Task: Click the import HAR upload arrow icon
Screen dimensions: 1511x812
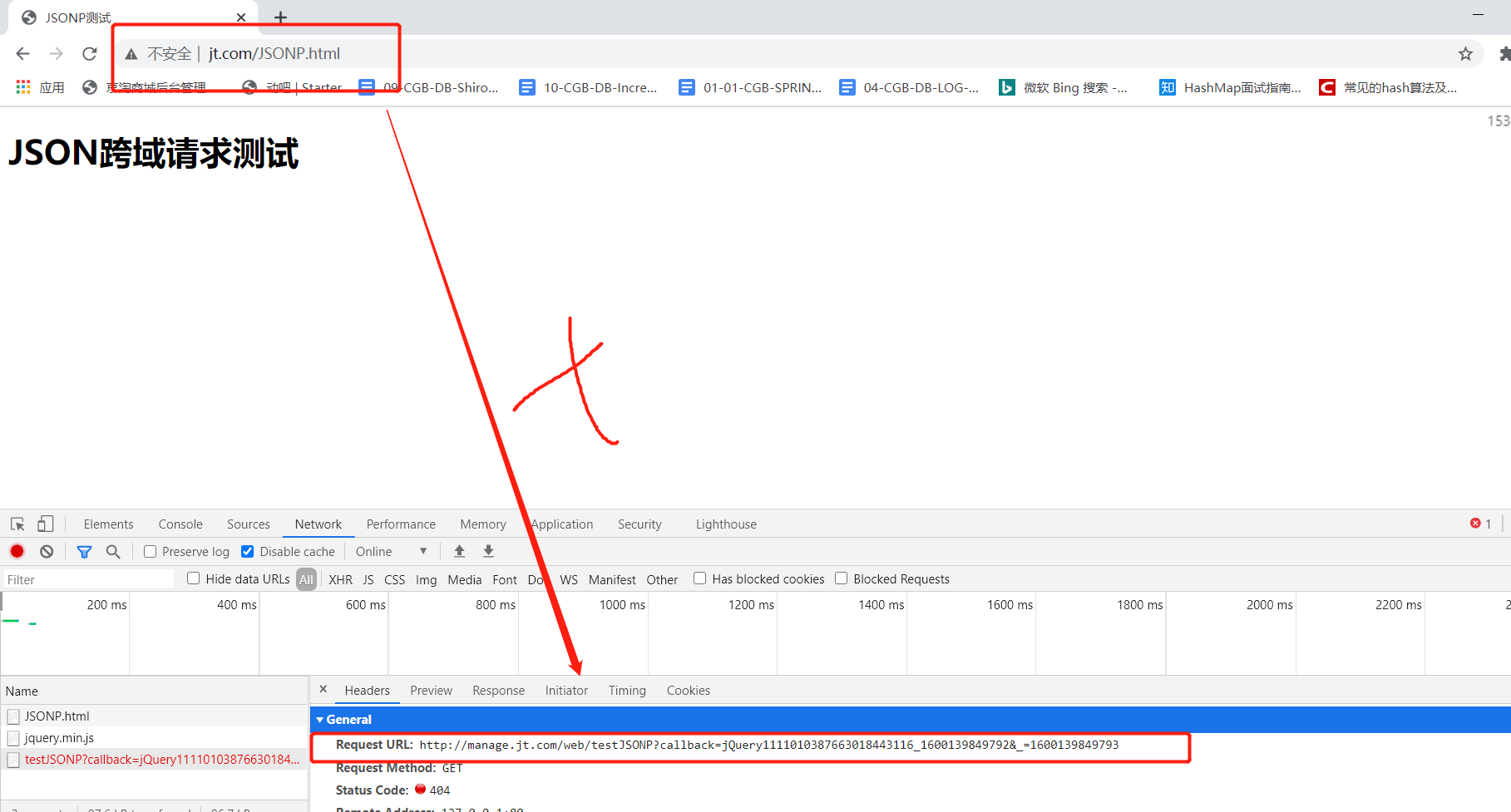Action: coord(459,551)
